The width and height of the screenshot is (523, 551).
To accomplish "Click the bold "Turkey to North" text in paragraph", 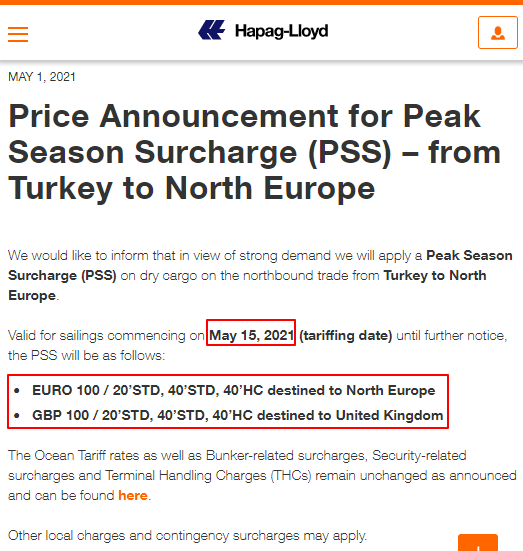I will pyautogui.click(x=435, y=276).
